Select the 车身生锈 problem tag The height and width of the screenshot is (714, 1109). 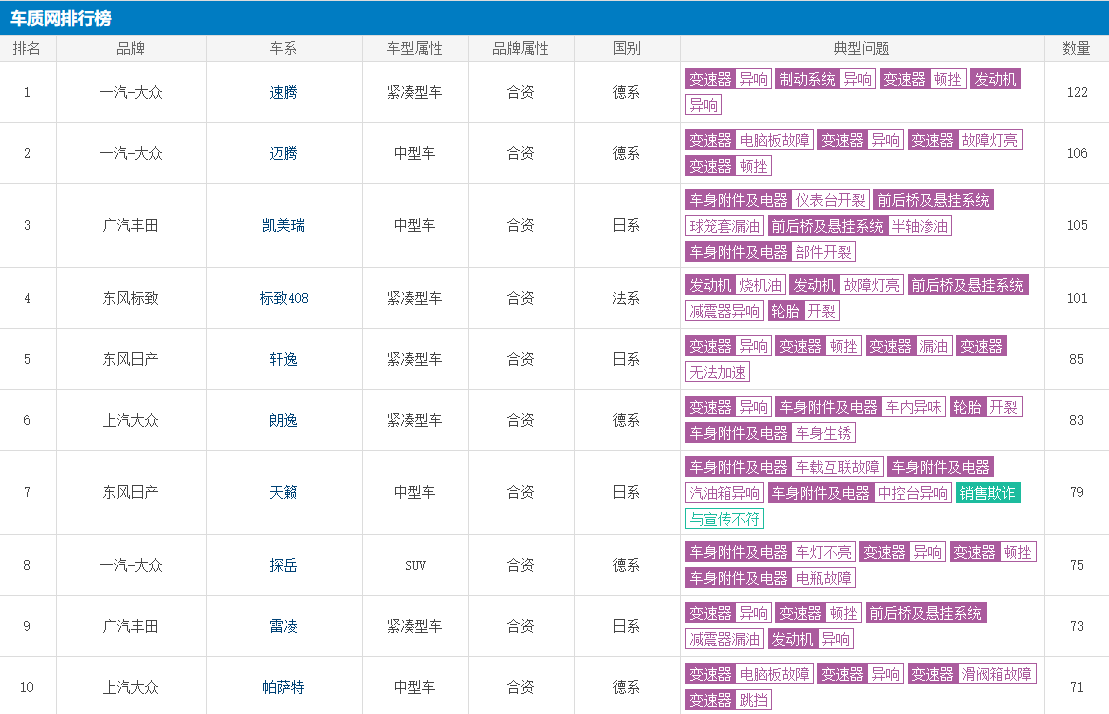click(x=823, y=433)
